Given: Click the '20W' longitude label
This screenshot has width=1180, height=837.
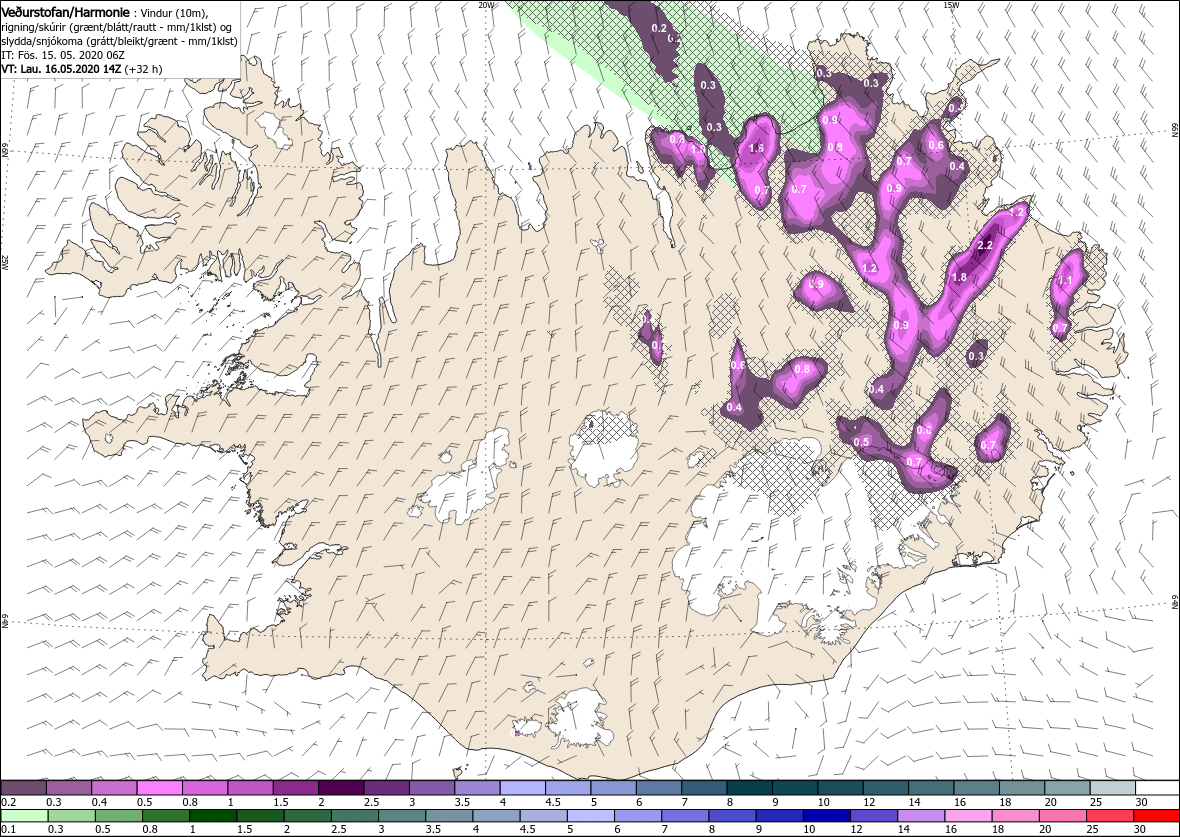Looking at the screenshot, I should coord(486,5).
